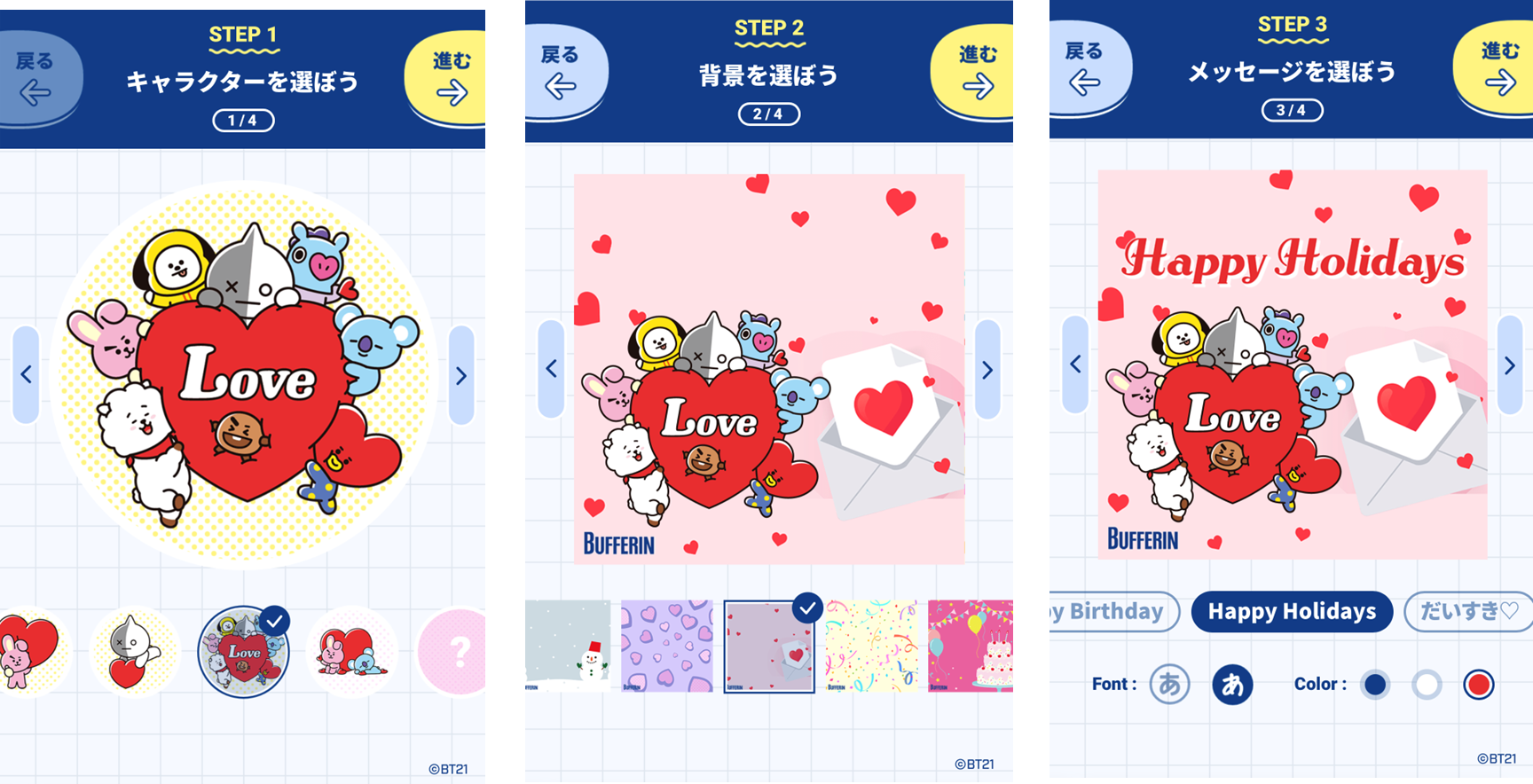1533x784 pixels.
Task: Choose the snowman winter background thumbnail
Action: [568, 646]
